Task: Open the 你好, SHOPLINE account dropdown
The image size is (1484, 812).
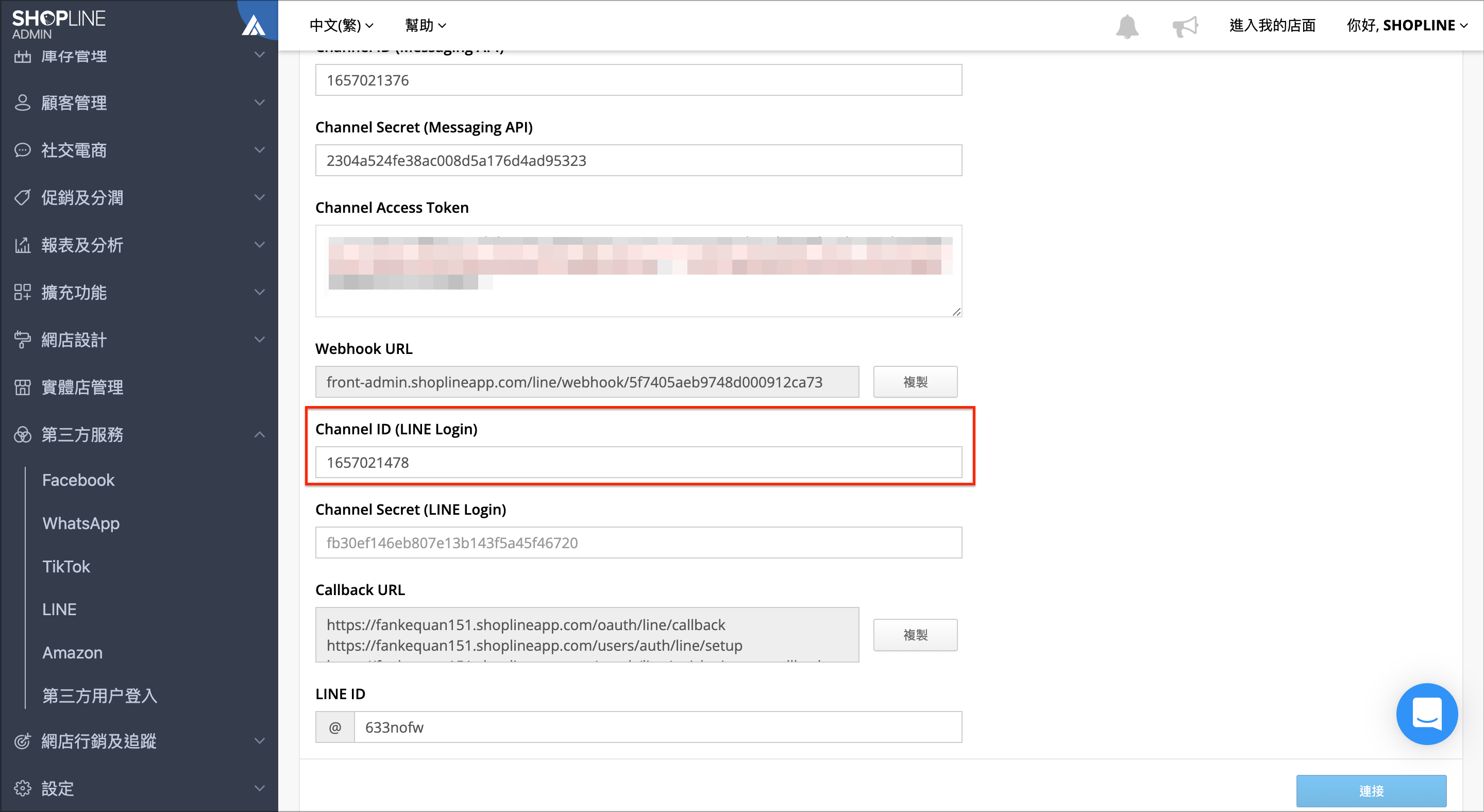Action: [1407, 25]
